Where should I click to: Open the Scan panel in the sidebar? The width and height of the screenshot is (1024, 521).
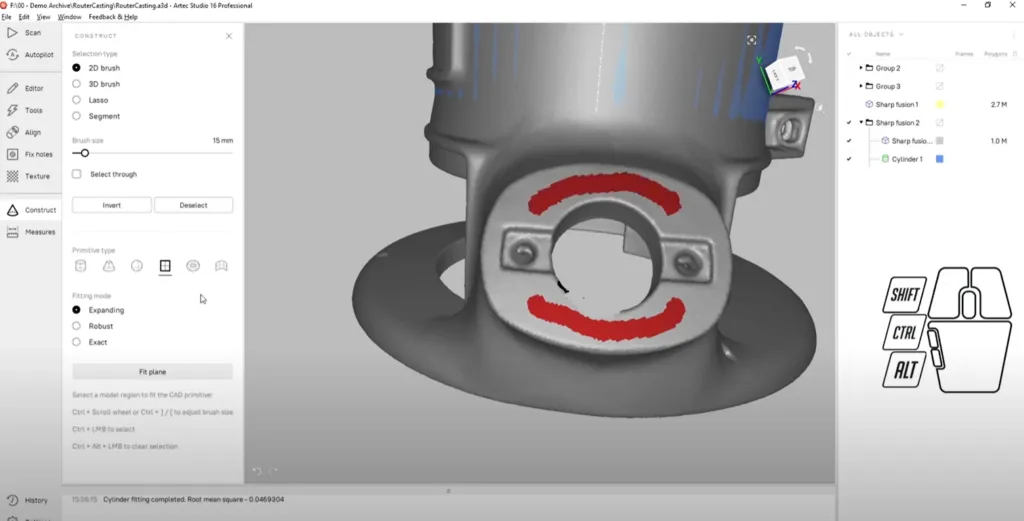pyautogui.click(x=25, y=33)
